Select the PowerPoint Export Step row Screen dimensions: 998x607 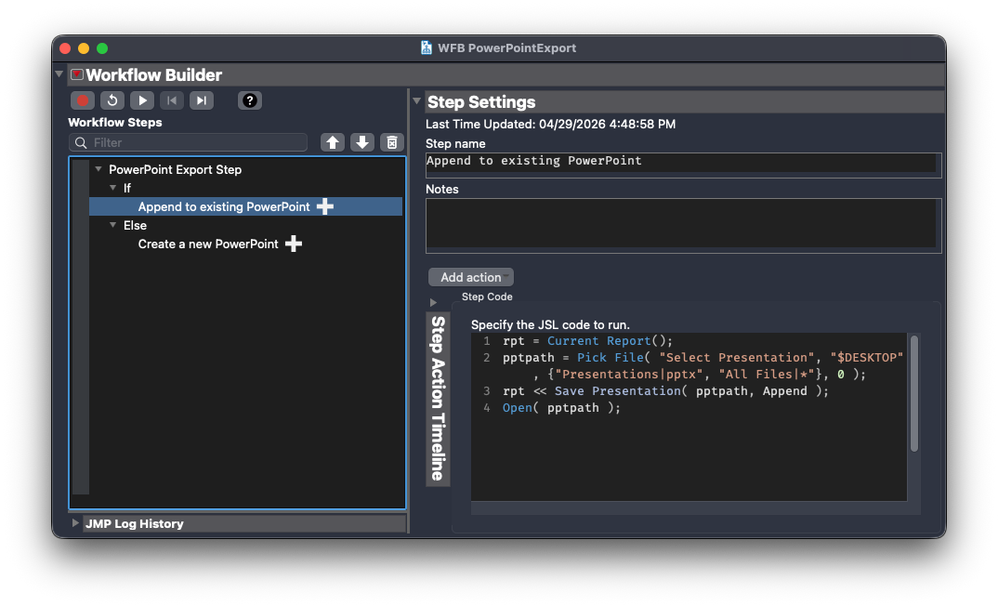click(x=175, y=170)
